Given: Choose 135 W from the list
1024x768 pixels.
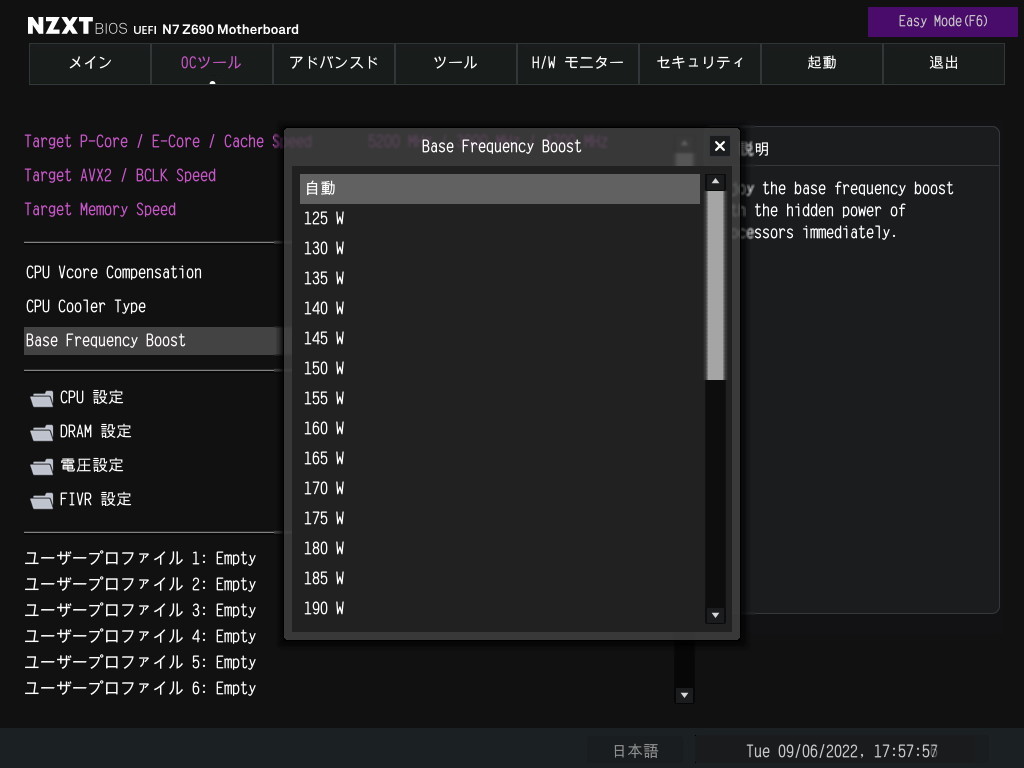Looking at the screenshot, I should (x=500, y=279).
